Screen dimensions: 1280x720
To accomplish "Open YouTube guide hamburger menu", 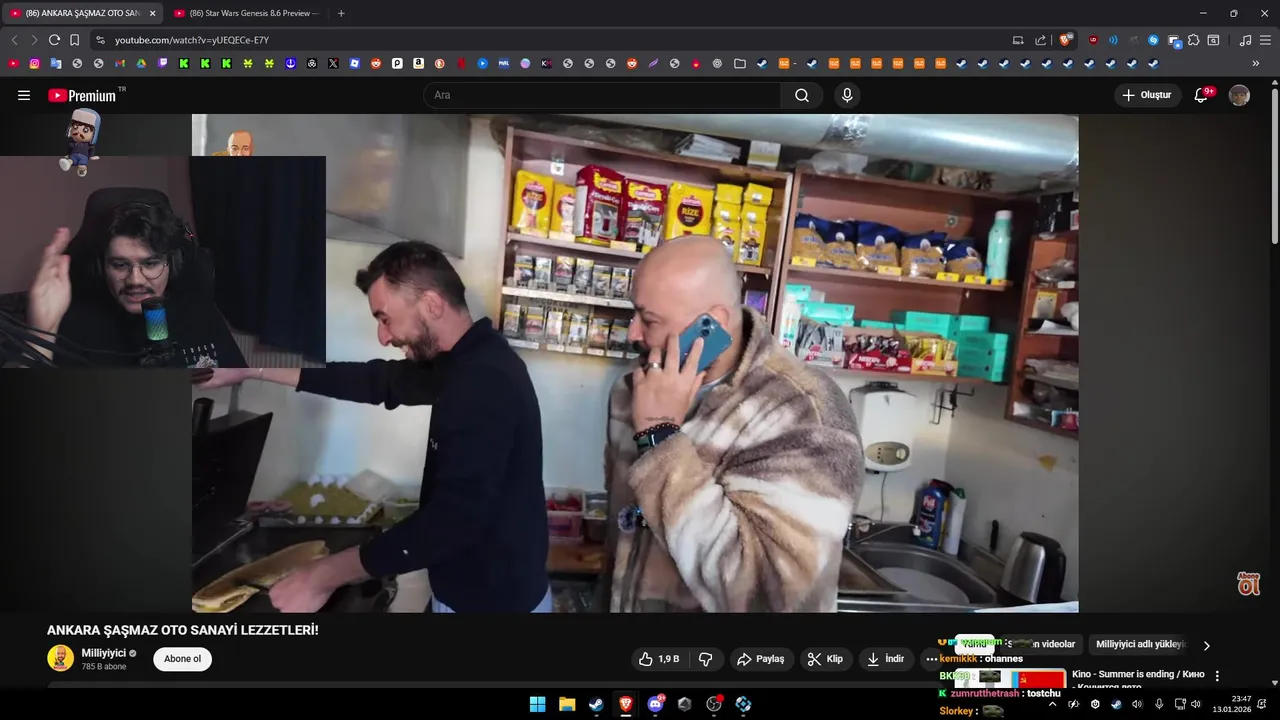I will pyautogui.click(x=24, y=95).
